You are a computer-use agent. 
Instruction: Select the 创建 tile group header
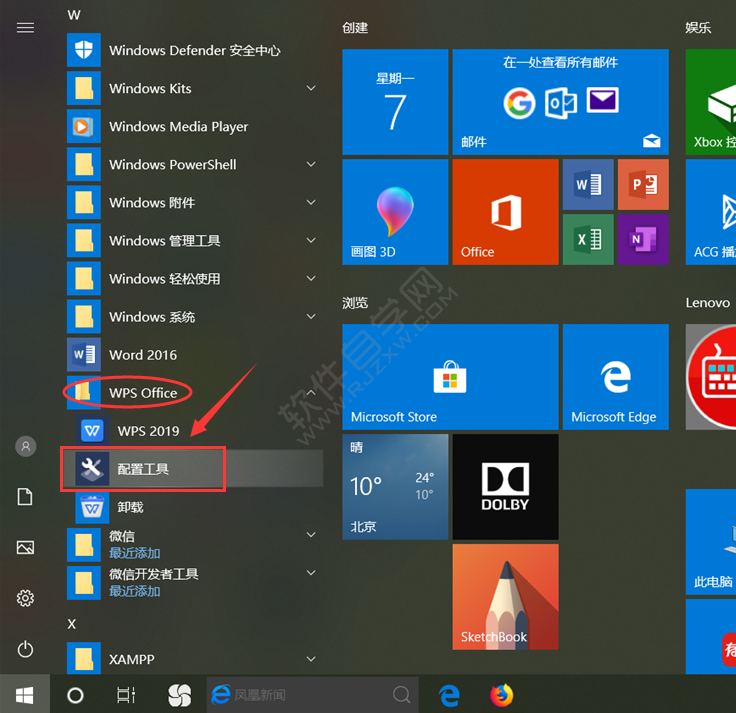pyautogui.click(x=355, y=28)
